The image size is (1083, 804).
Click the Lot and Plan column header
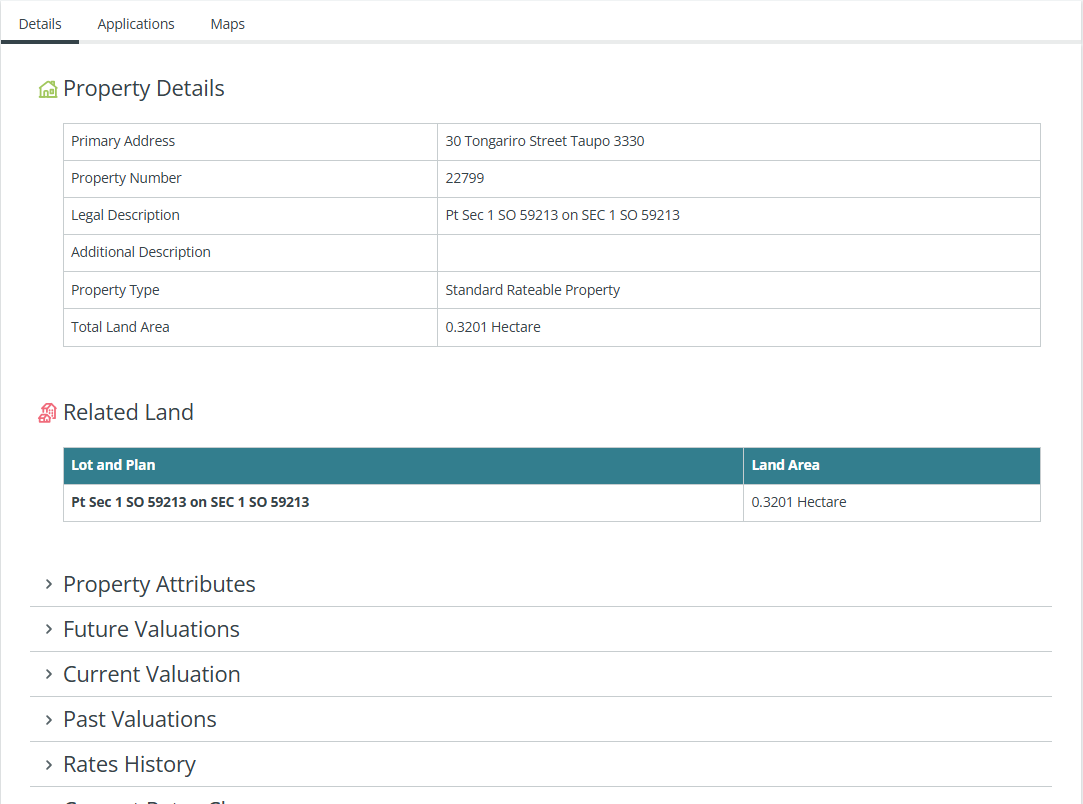[x=113, y=465]
